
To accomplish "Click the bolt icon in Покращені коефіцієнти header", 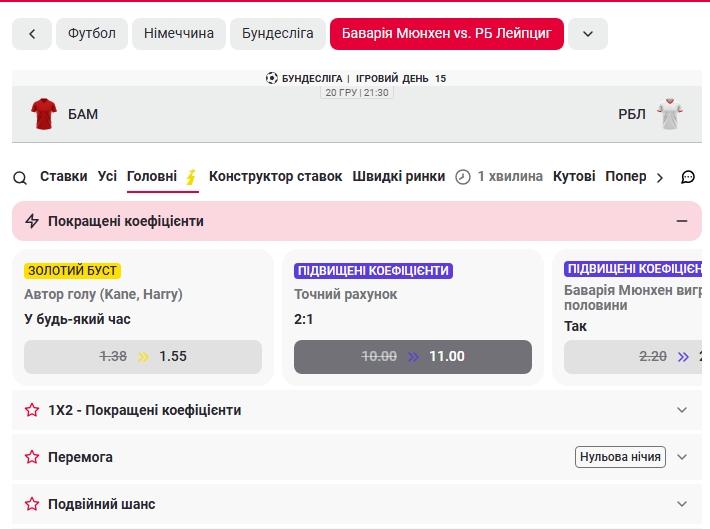I will coord(32,221).
